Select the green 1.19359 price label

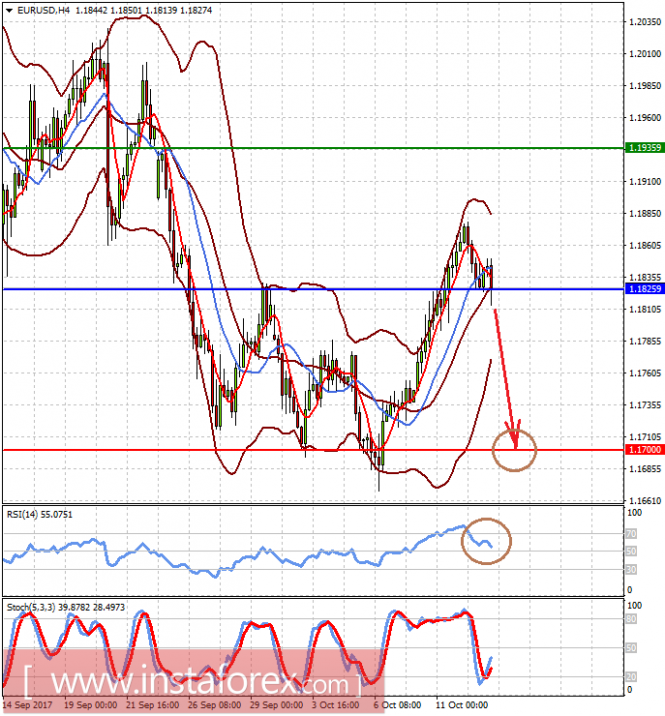(x=644, y=147)
